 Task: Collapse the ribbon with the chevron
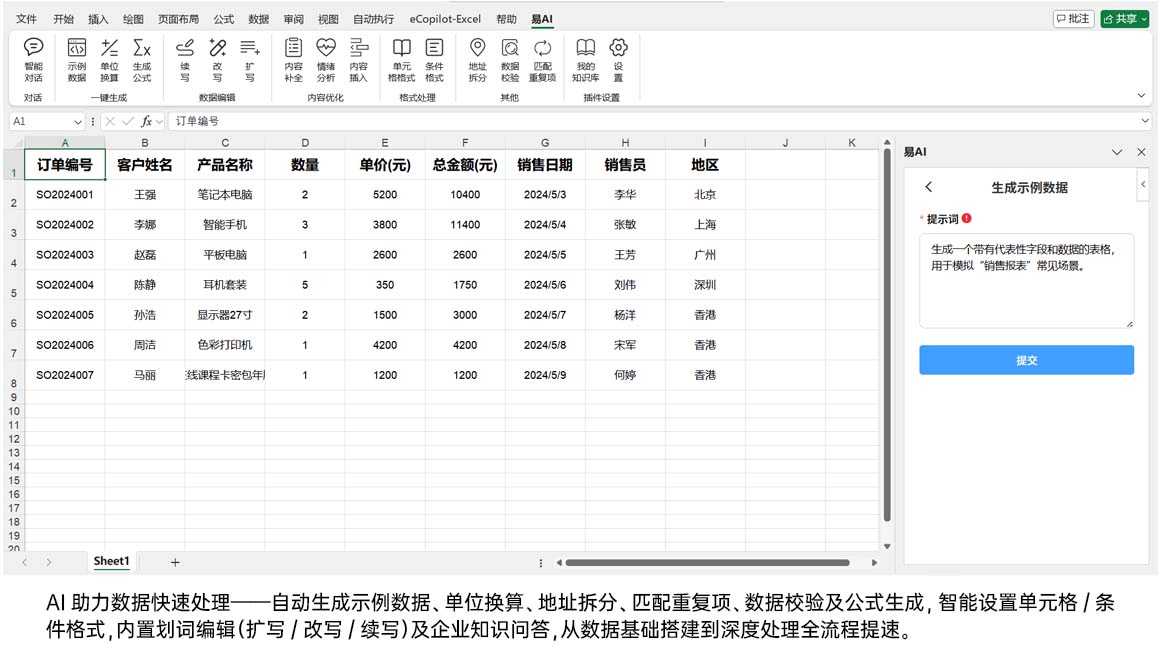[1142, 96]
